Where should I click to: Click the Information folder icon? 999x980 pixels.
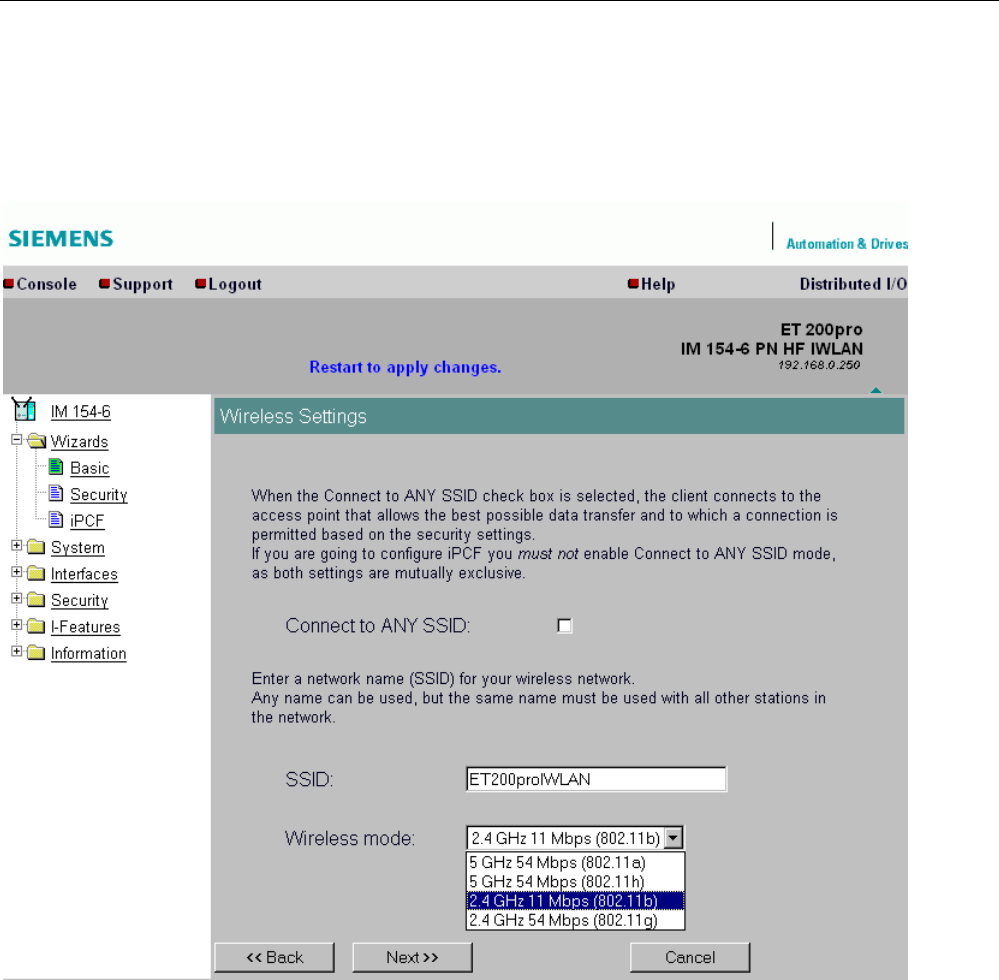pos(36,652)
